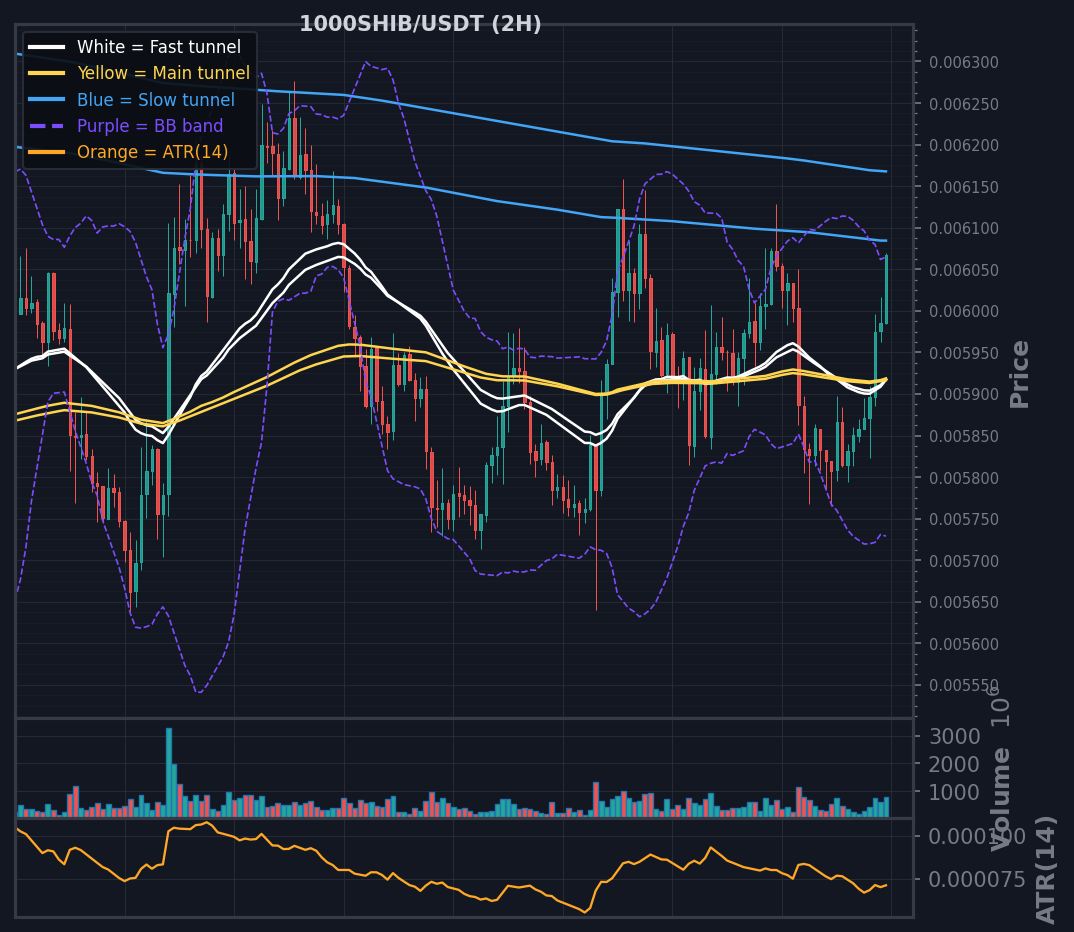Click the tallest volume spike bar
Image resolution: width=1074 pixels, height=932 pixels.
(x=169, y=772)
